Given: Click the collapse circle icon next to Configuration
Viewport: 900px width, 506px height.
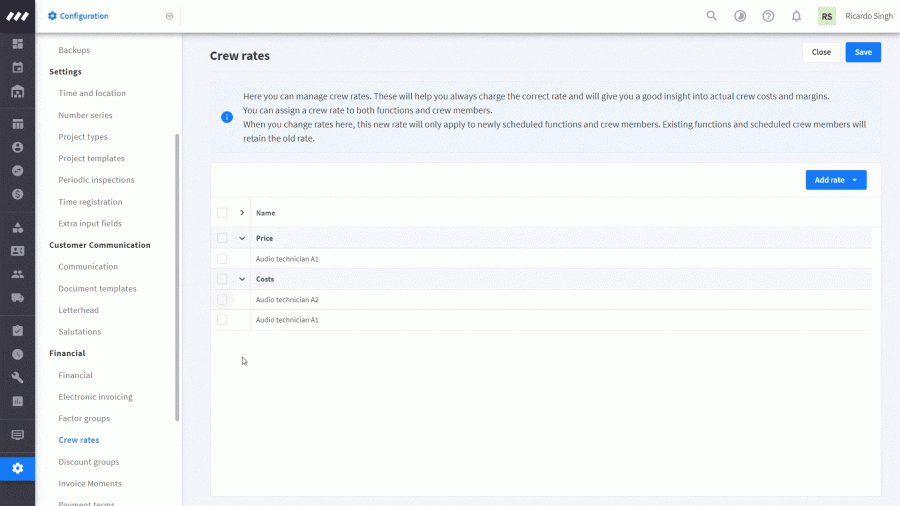Looking at the screenshot, I should (x=169, y=16).
